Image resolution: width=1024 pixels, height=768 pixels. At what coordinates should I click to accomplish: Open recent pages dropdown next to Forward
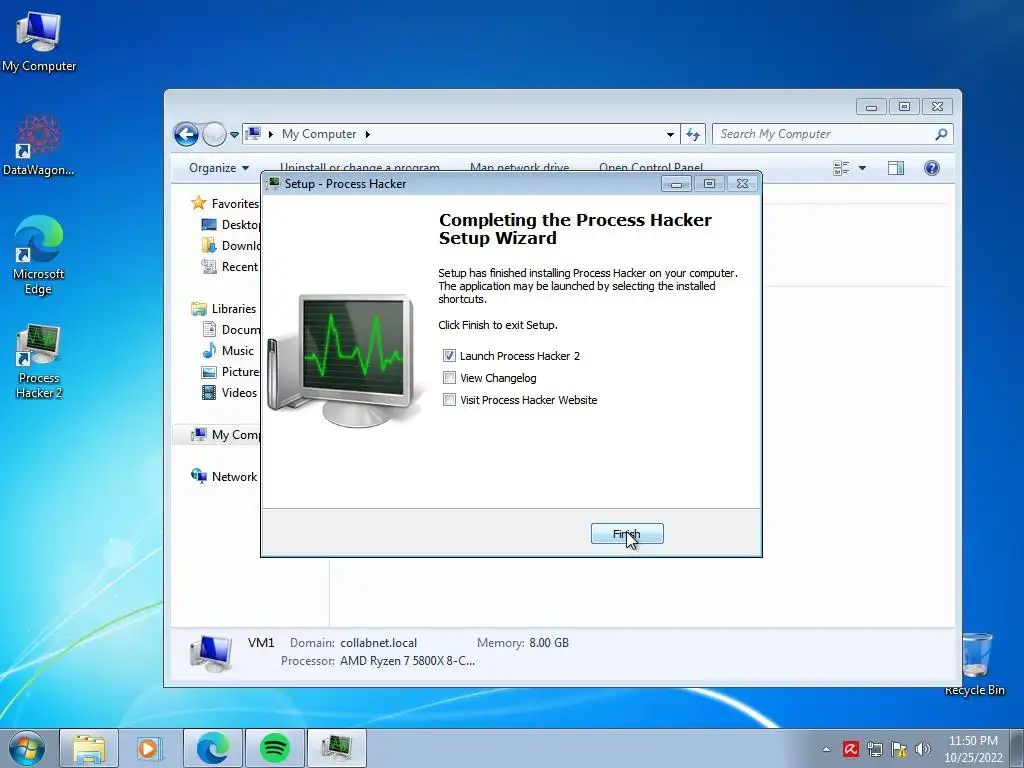234,135
